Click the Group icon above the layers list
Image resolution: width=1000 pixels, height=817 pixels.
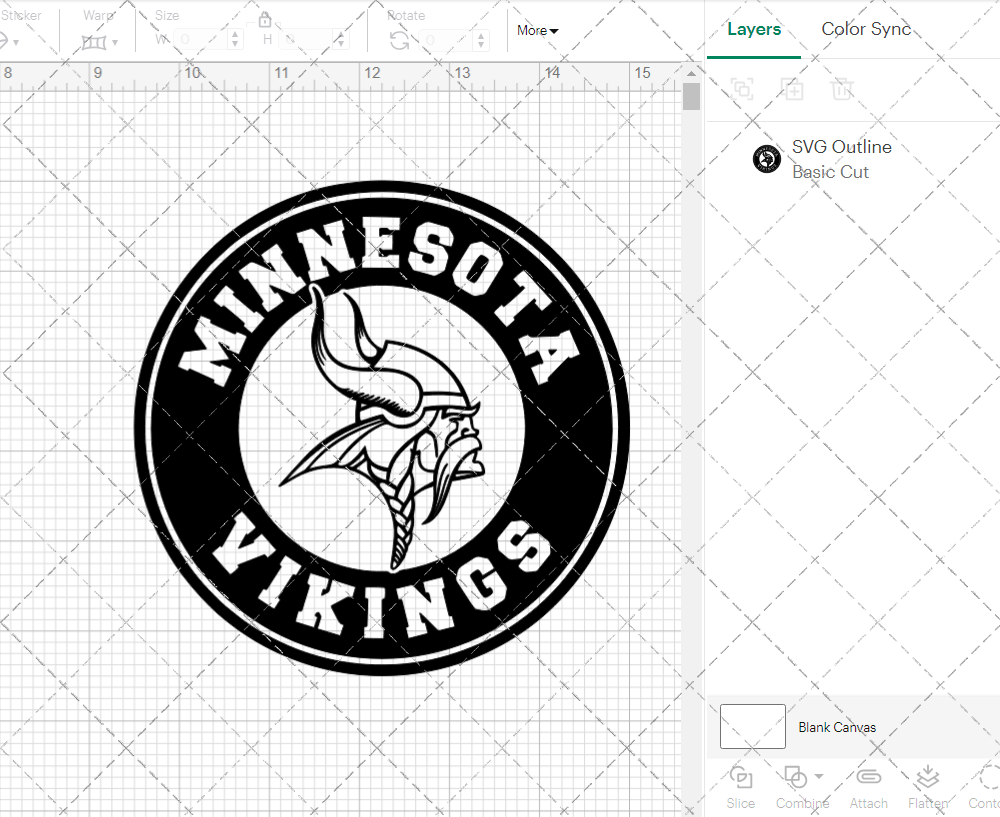coord(742,89)
